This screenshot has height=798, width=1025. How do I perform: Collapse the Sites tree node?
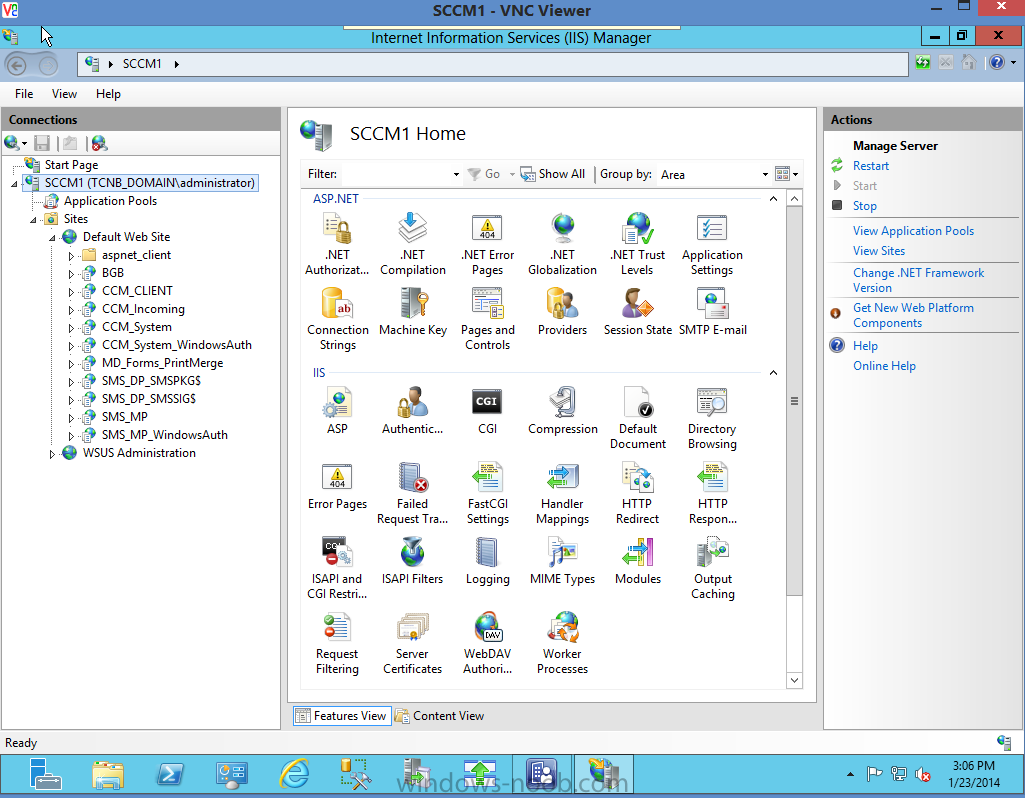click(33, 220)
